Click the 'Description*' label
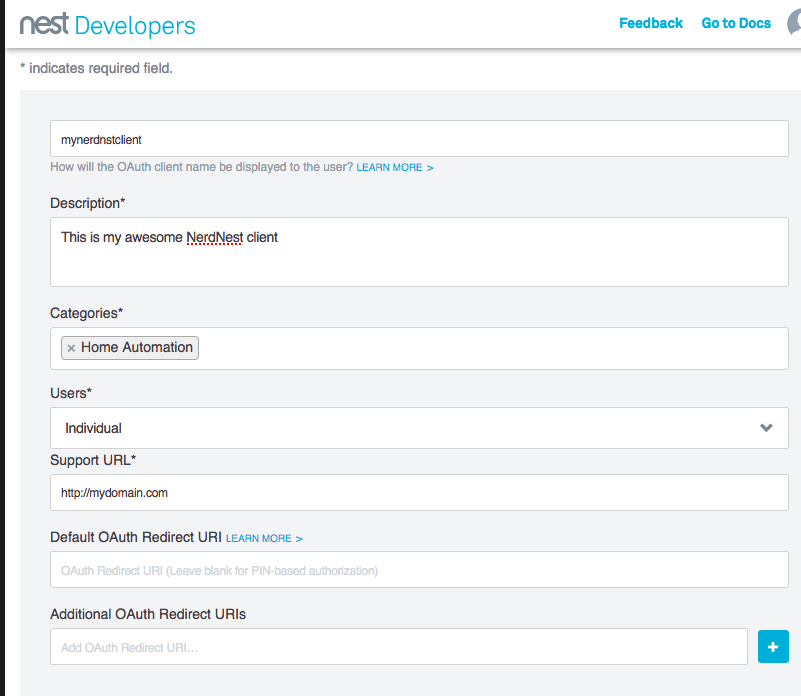The width and height of the screenshot is (801, 696). 87,203
